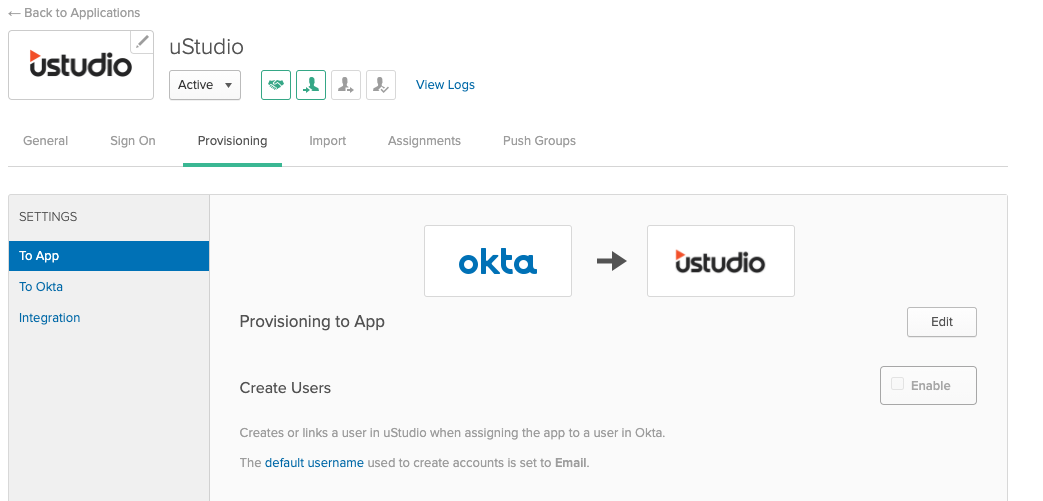Click the okta logo tile
Viewport: 1043px width, 501px height.
[498, 261]
